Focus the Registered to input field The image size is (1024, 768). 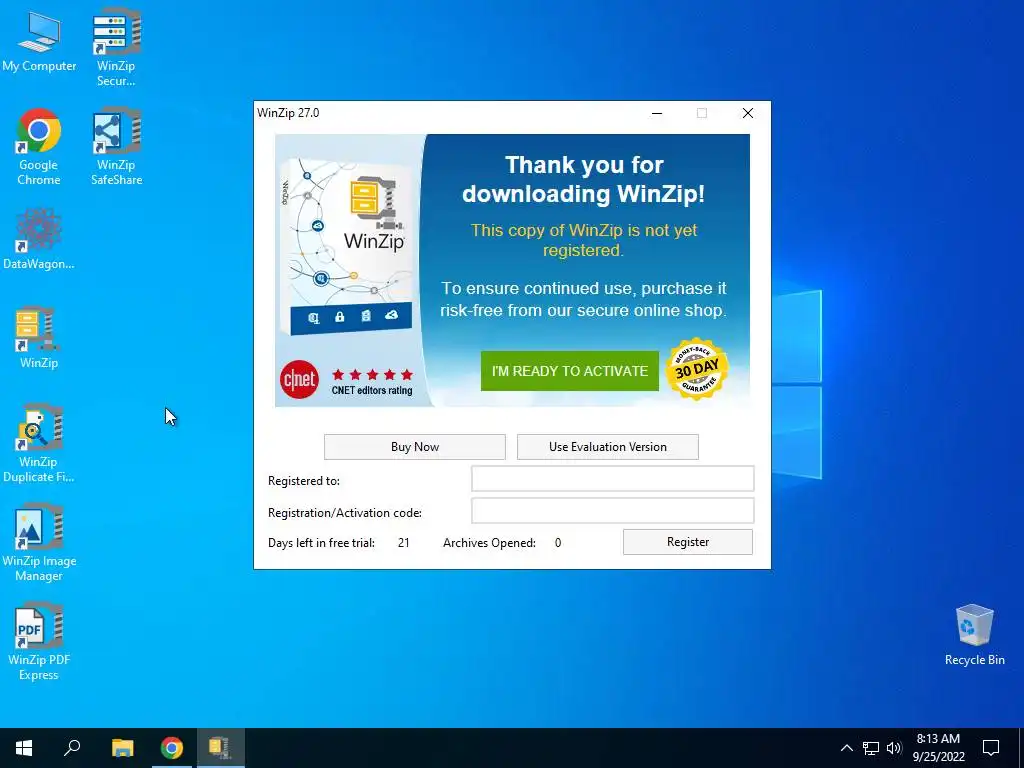(x=613, y=479)
